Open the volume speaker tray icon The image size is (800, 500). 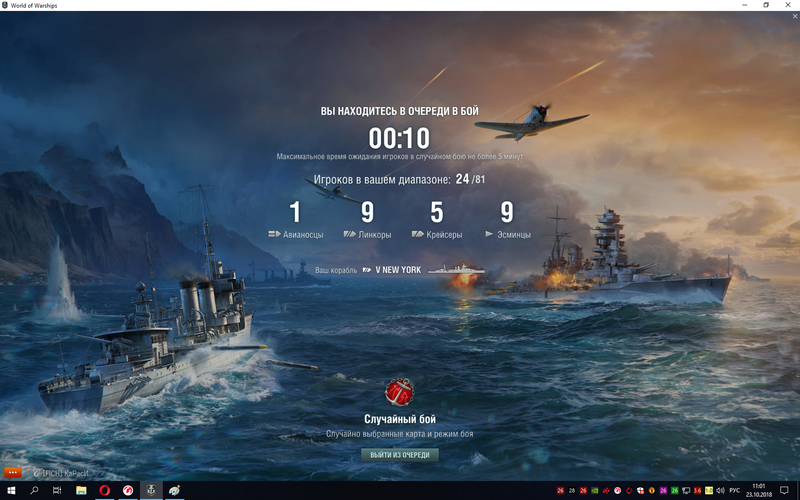[720, 490]
